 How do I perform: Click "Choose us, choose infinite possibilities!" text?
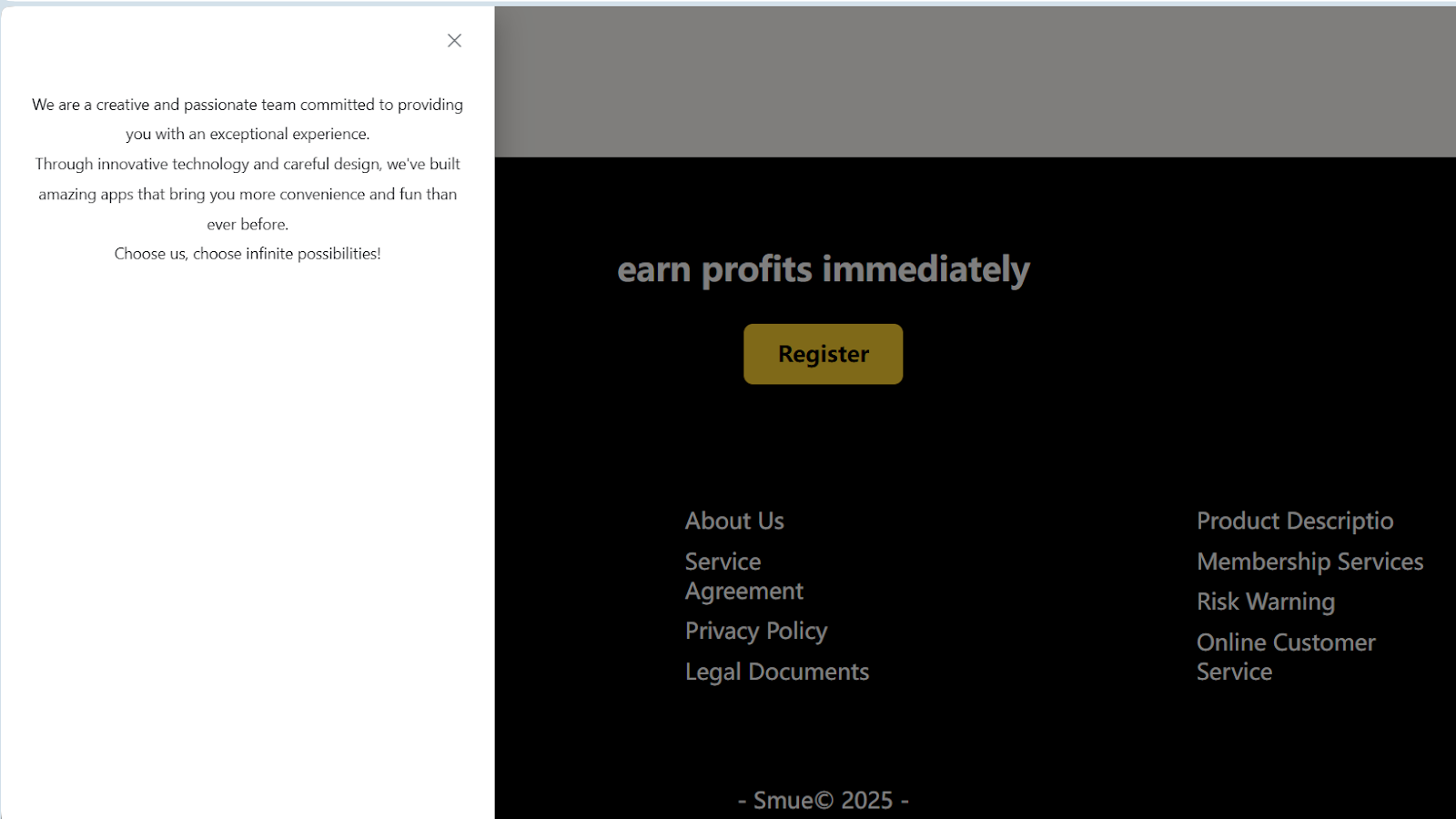point(248,254)
